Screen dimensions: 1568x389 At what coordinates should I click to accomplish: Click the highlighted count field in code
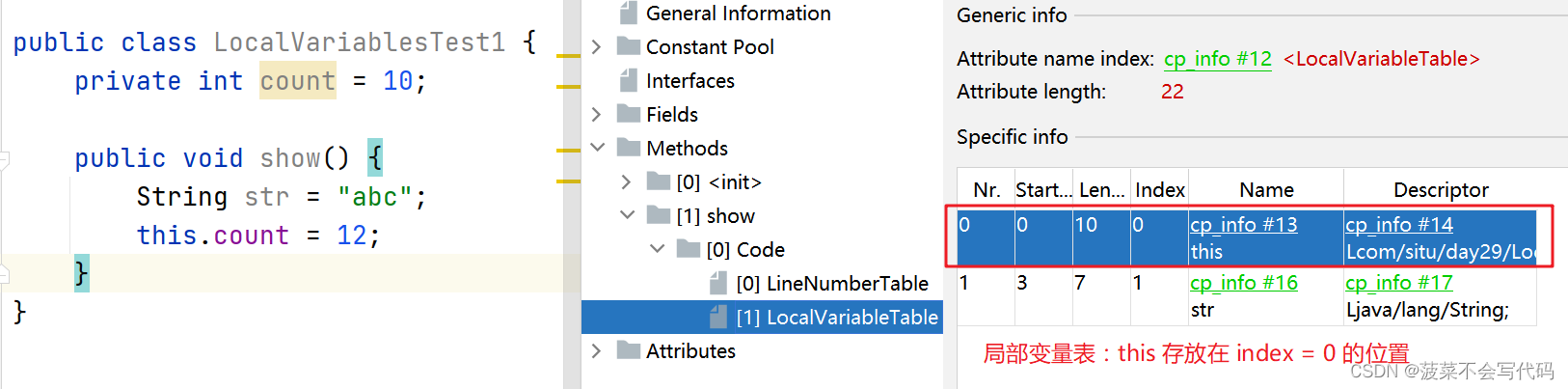297,81
